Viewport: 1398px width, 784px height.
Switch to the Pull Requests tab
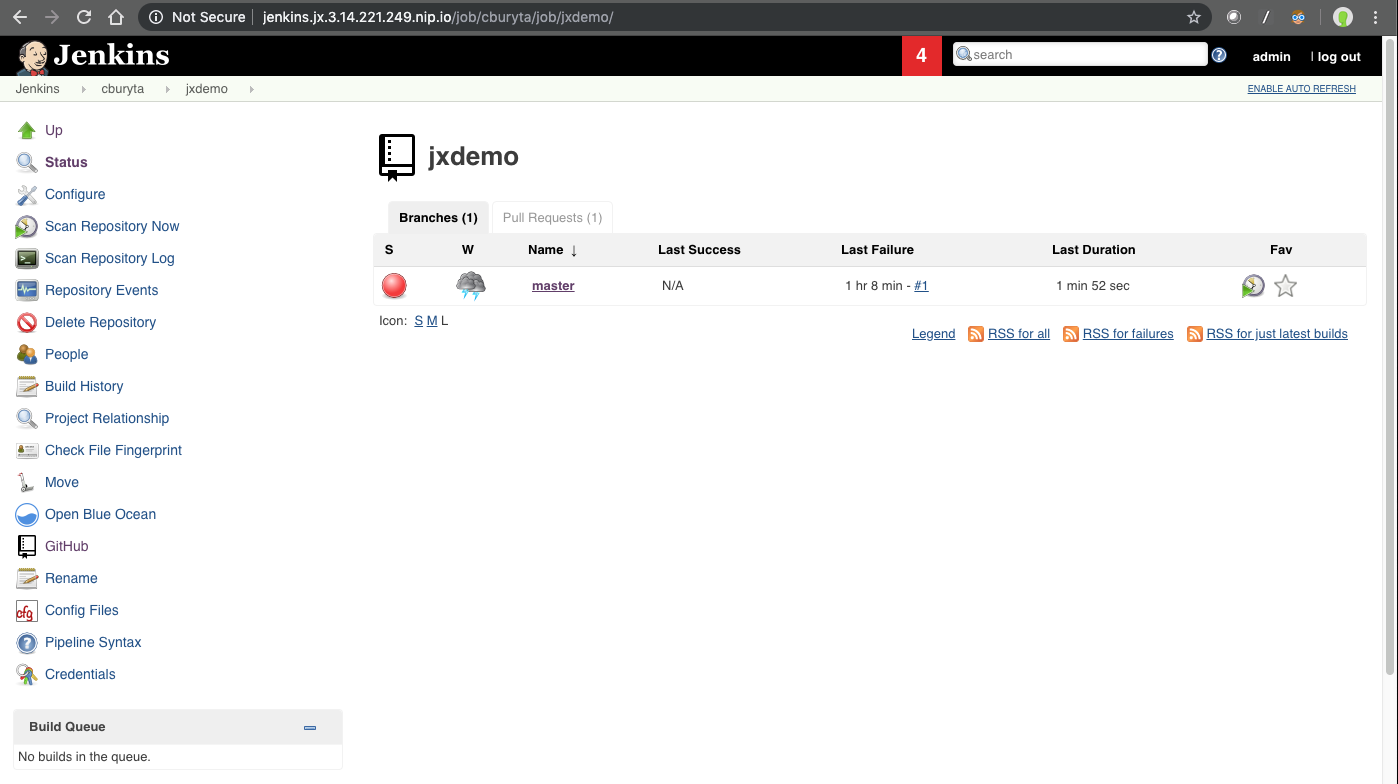[552, 218]
